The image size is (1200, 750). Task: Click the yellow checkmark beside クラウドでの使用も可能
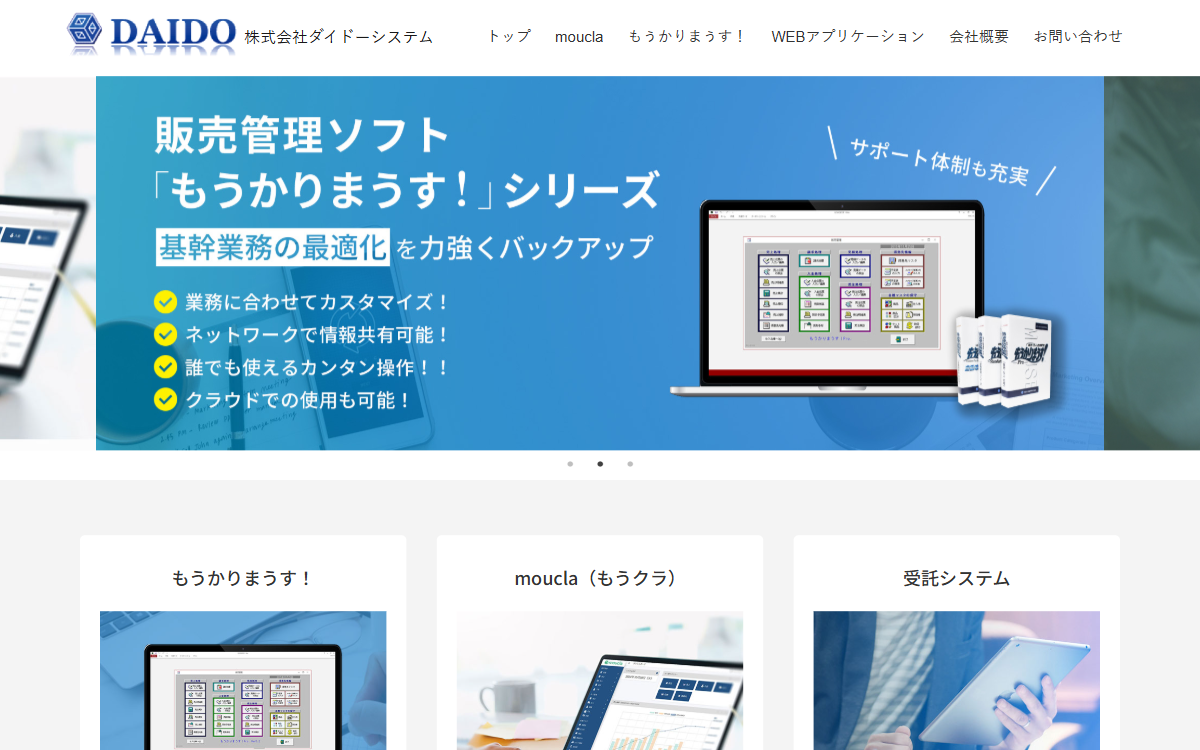pos(166,400)
